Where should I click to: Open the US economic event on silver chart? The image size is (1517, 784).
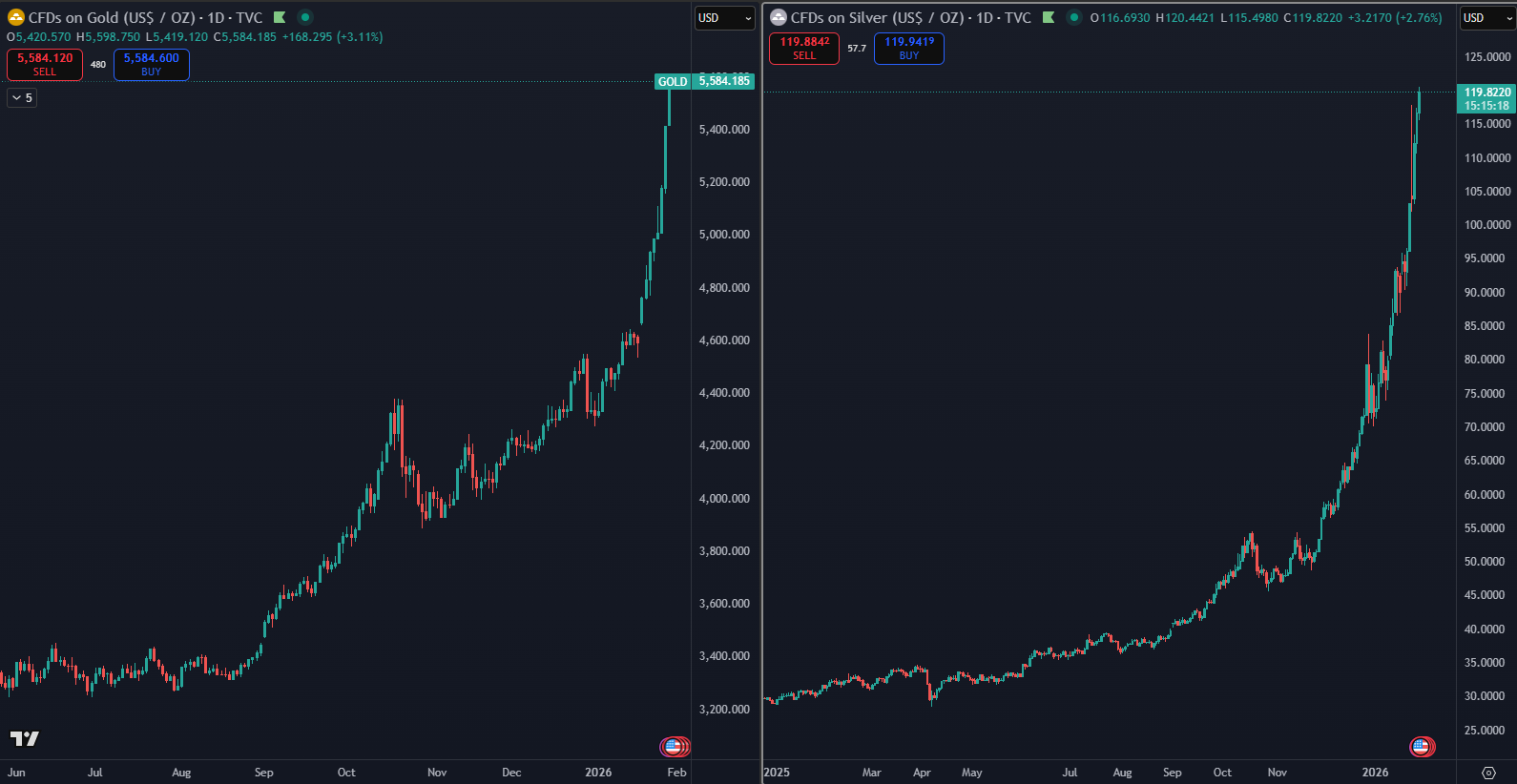[1422, 747]
